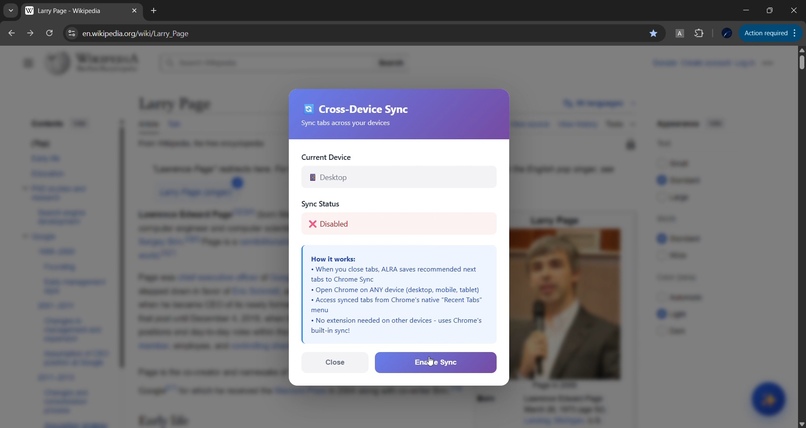
Task: Select Standard width radio
Action: (662, 238)
